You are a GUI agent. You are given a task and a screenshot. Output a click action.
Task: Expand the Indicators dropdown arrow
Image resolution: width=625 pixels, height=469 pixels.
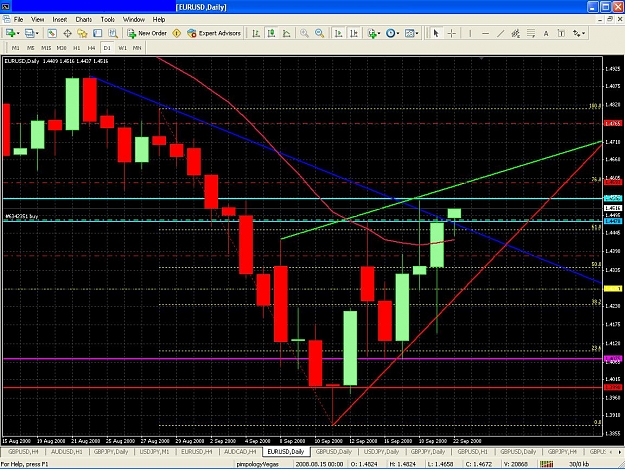(379, 33)
